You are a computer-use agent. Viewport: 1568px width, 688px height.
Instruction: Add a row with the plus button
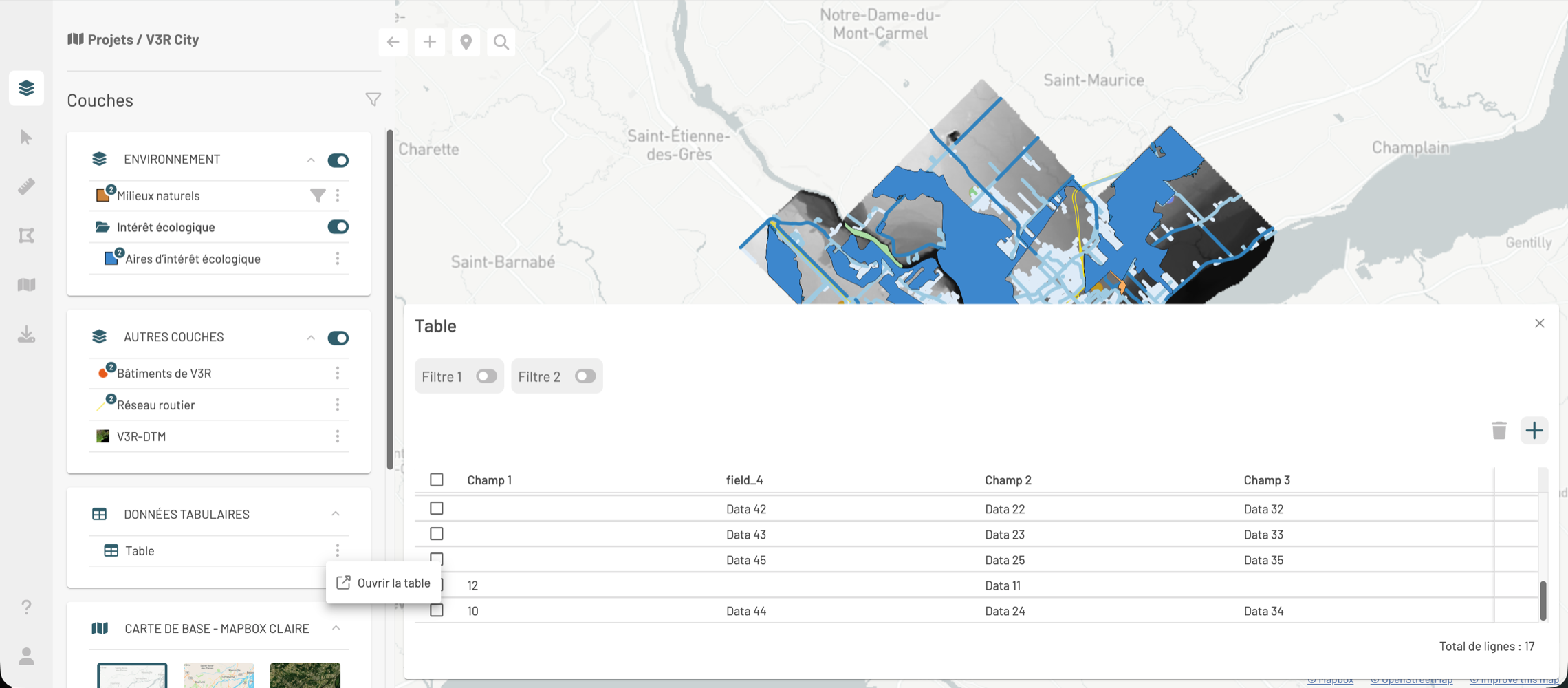1534,431
